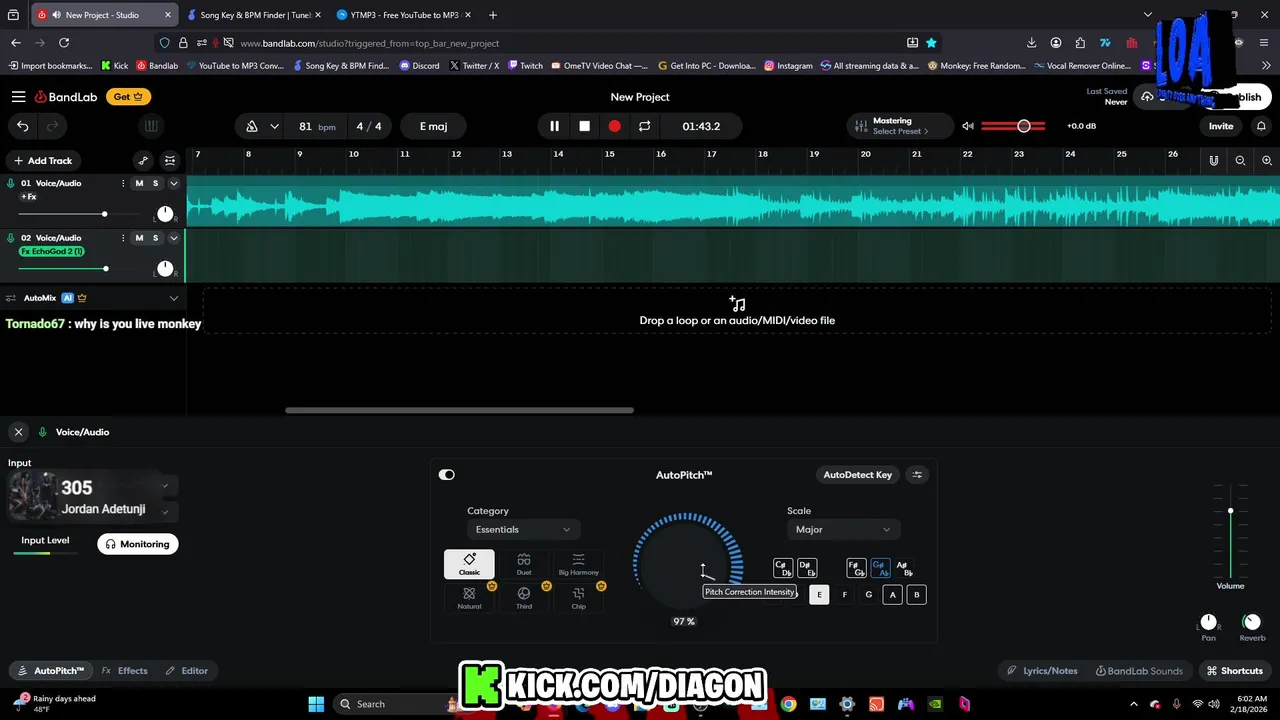Click the Monitoring headphones button
Screen dimensions: 1280x720
coord(138,544)
